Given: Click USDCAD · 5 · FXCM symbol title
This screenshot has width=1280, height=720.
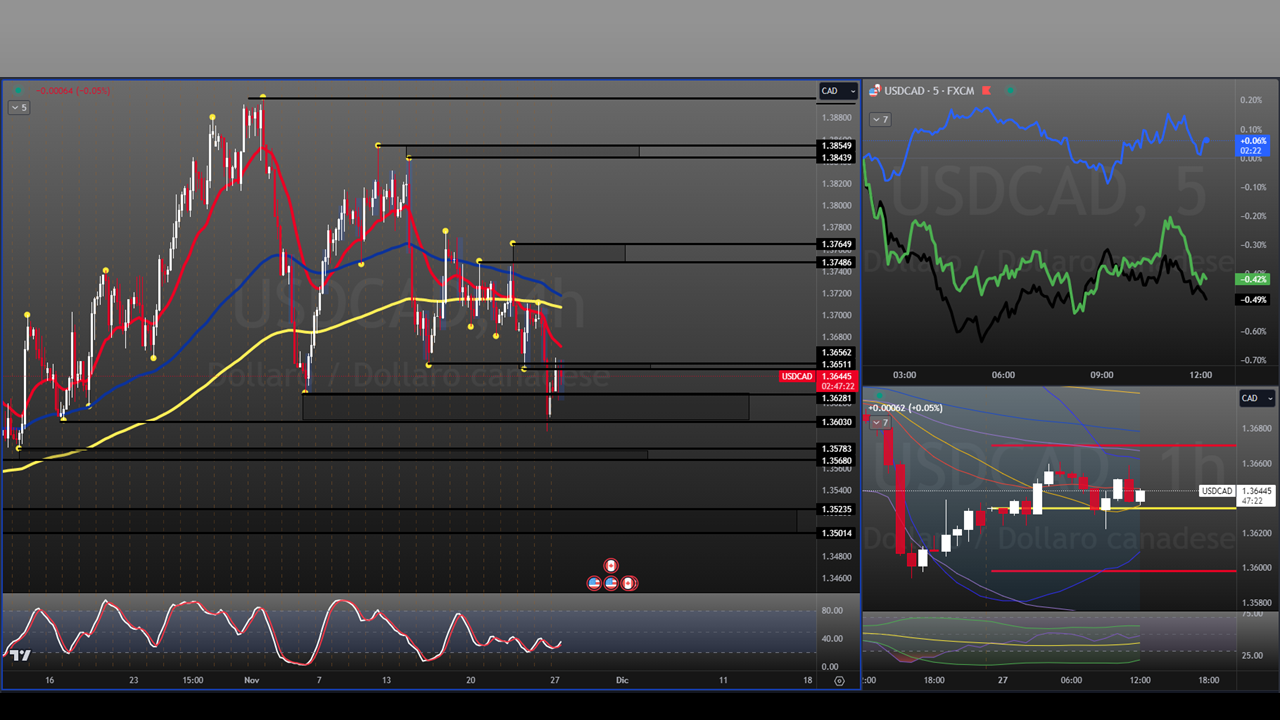Looking at the screenshot, I should [929, 91].
